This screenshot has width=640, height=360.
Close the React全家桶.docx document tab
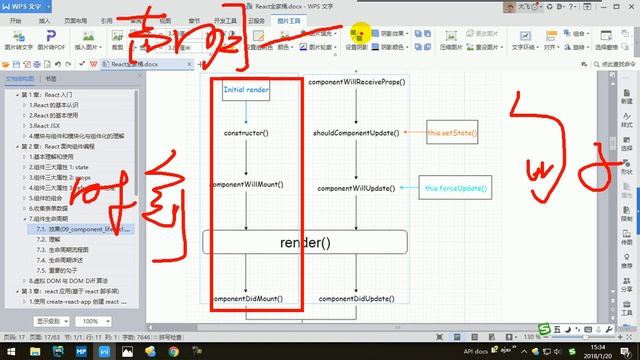click(189, 64)
